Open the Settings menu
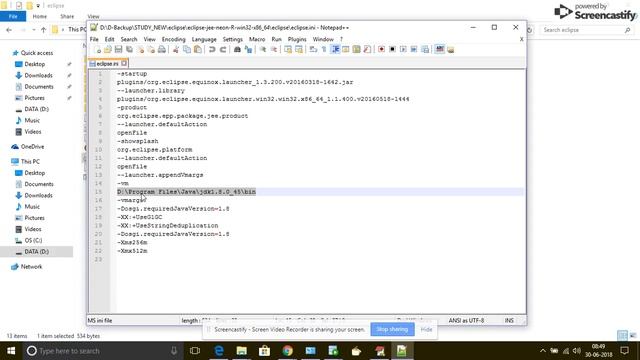This screenshot has width=640, height=360. pyautogui.click(x=233, y=39)
